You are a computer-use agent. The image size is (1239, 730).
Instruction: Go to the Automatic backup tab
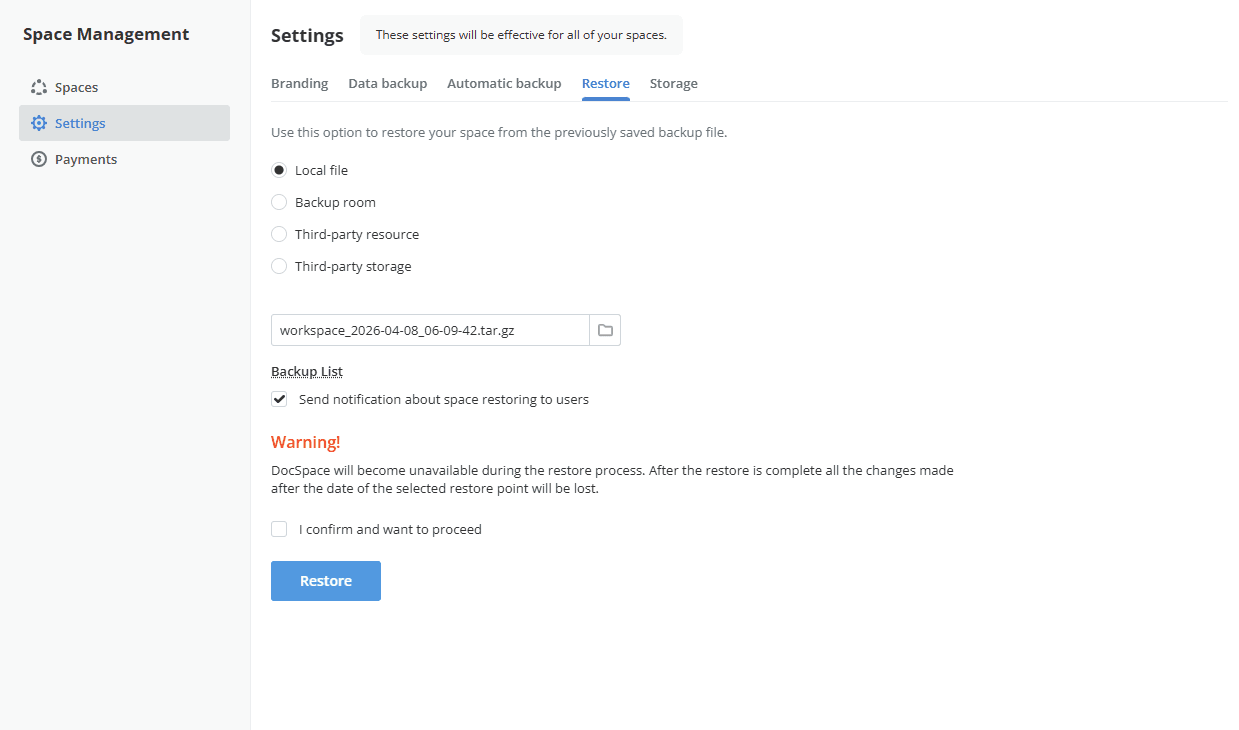click(x=504, y=84)
